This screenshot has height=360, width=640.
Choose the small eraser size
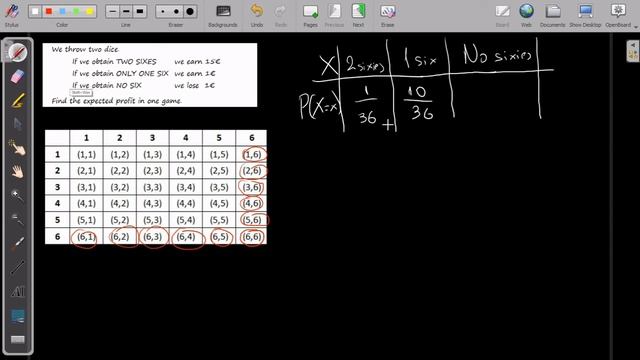[163, 11]
